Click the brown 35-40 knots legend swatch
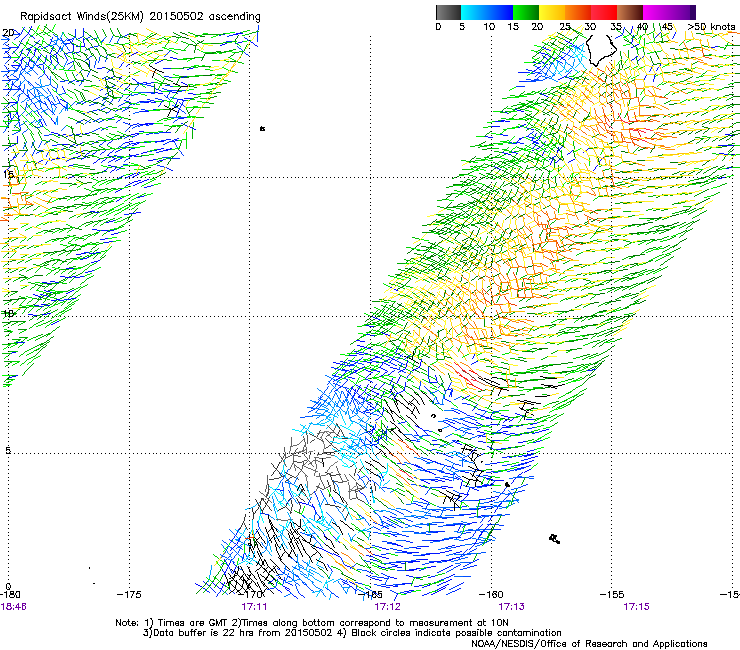The width and height of the screenshot is (740, 650). tap(630, 12)
